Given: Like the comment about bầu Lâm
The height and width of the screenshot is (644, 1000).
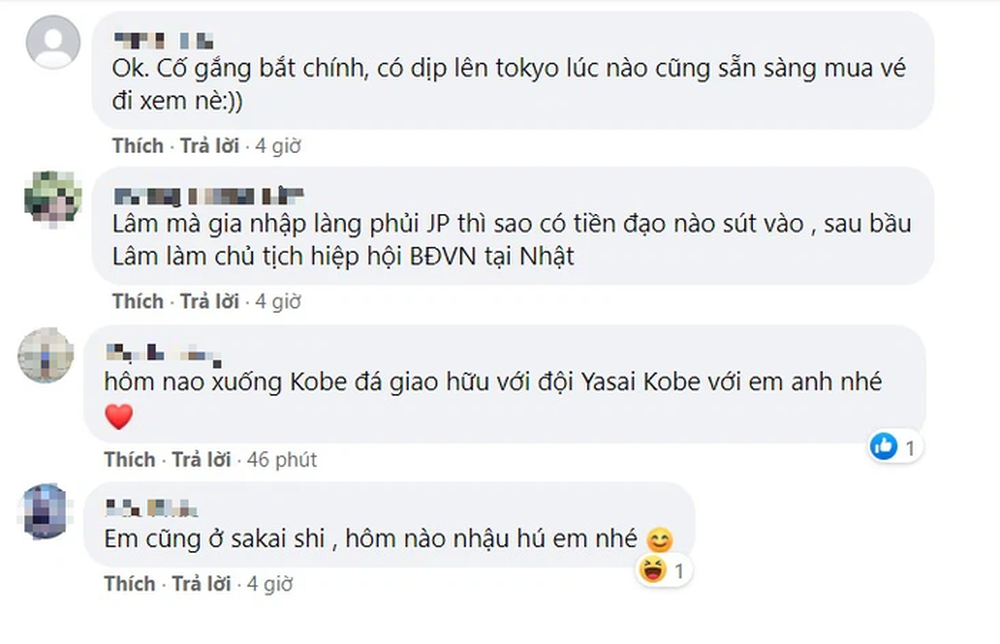Looking at the screenshot, I should tap(137, 301).
